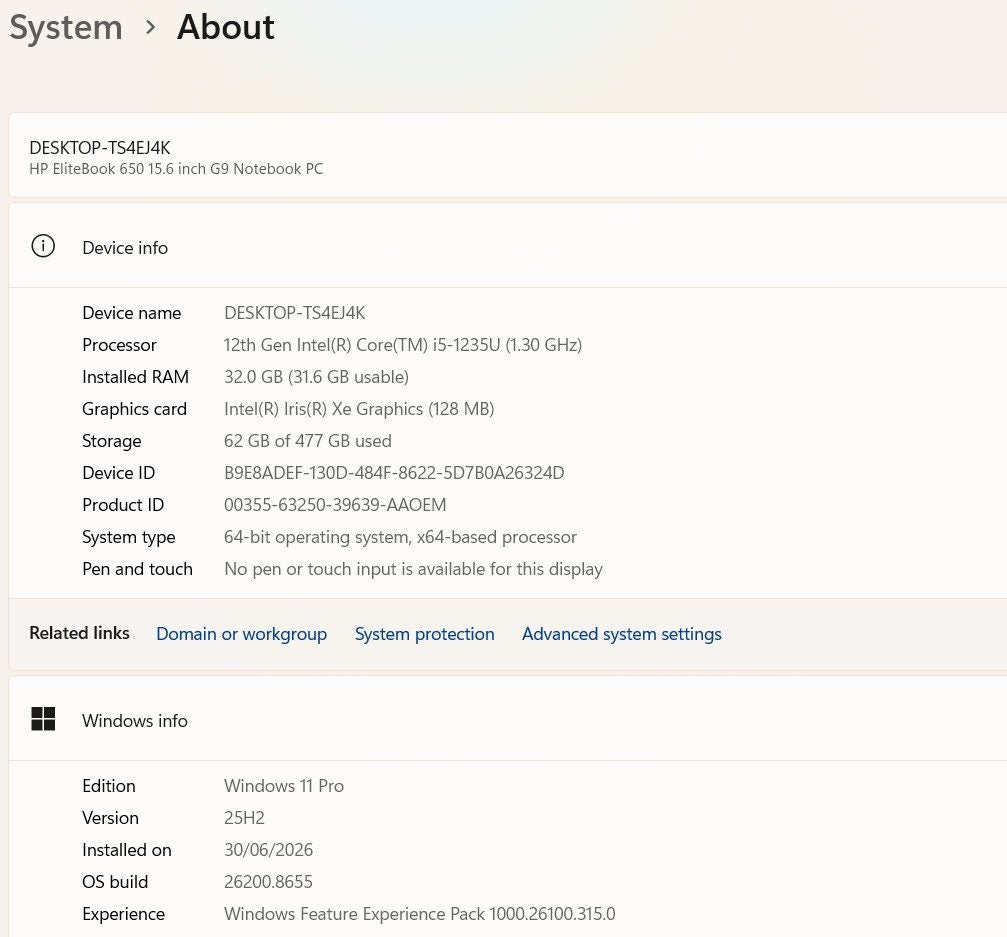The height and width of the screenshot is (937, 1007).
Task: Click the Windows 11 Pro edition text
Action: pyautogui.click(x=284, y=786)
